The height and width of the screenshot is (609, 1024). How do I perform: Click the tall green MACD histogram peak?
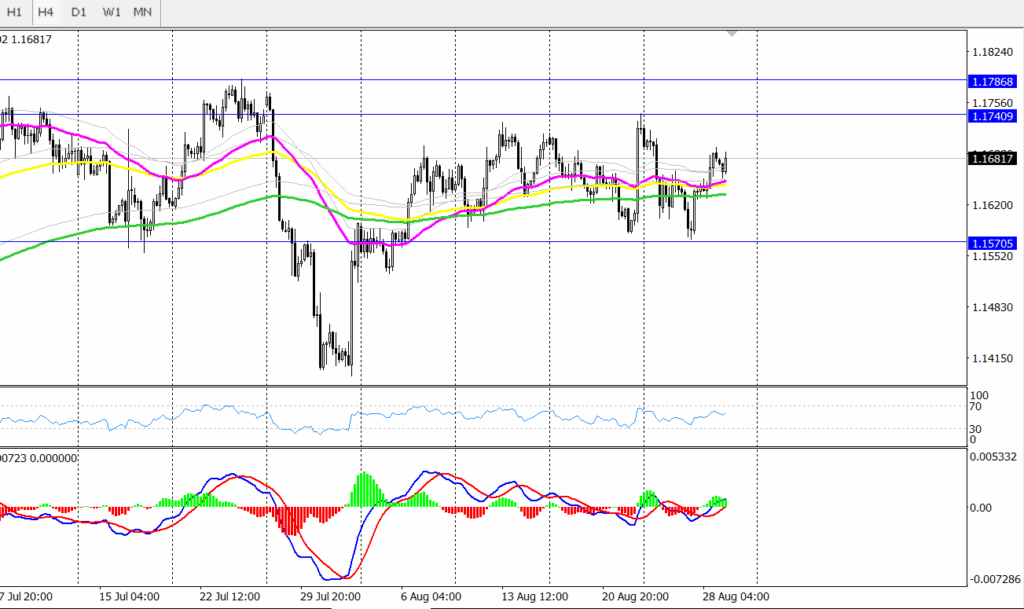[365, 489]
